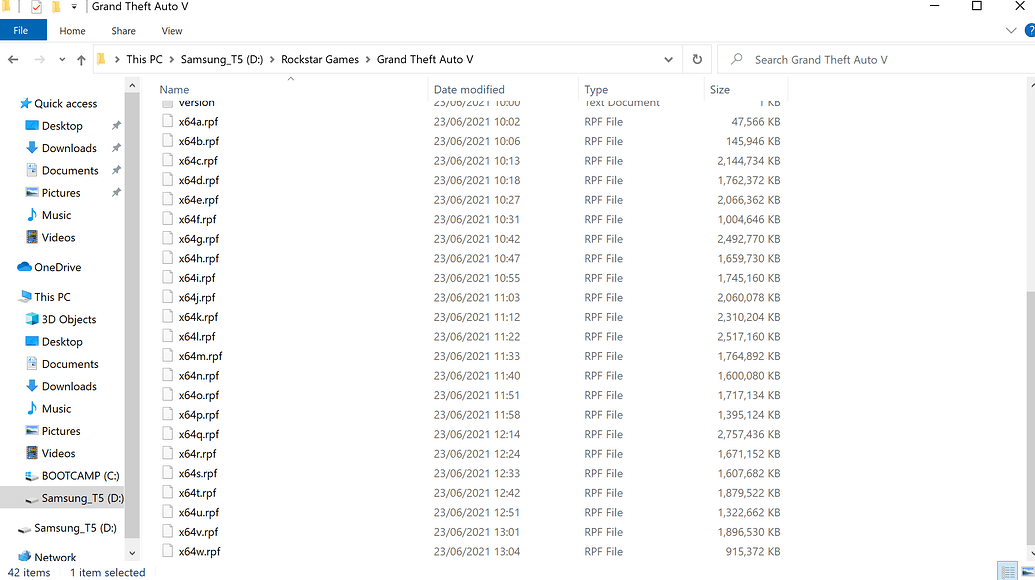Expand the ribbon with the chevron
This screenshot has width=1035, height=580.
[1011, 30]
